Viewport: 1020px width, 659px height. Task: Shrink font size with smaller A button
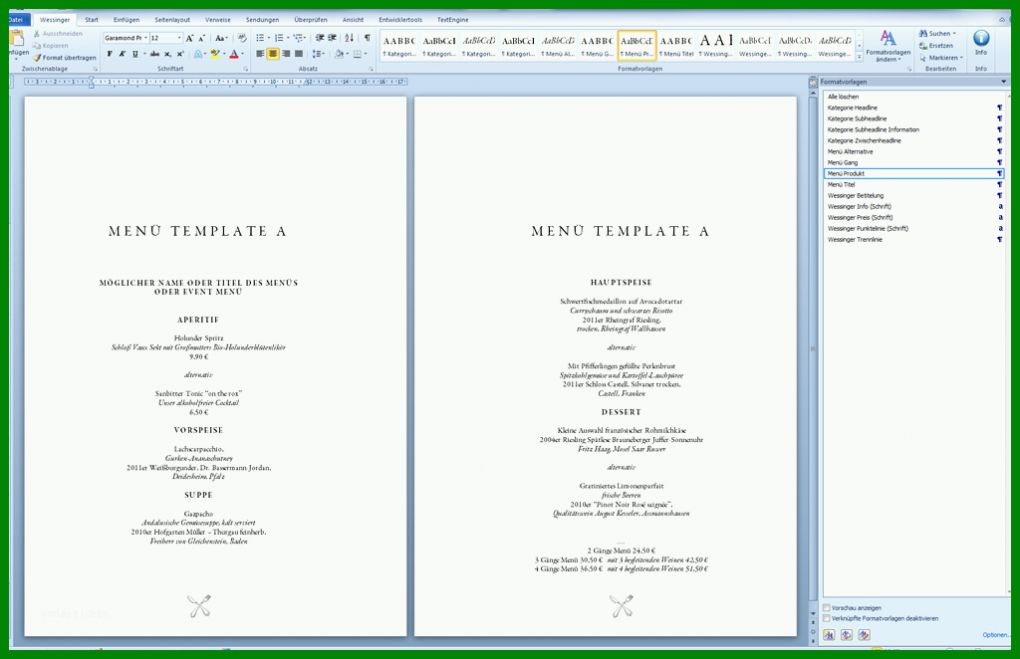pyautogui.click(x=202, y=38)
